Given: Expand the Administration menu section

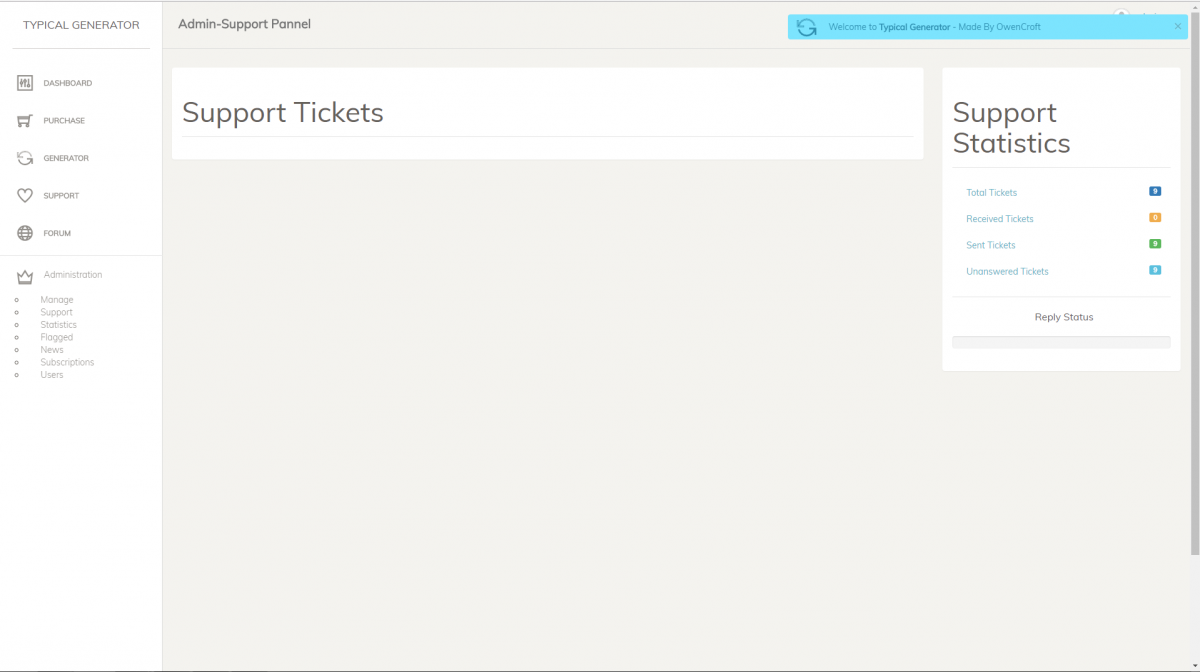Looking at the screenshot, I should (73, 275).
